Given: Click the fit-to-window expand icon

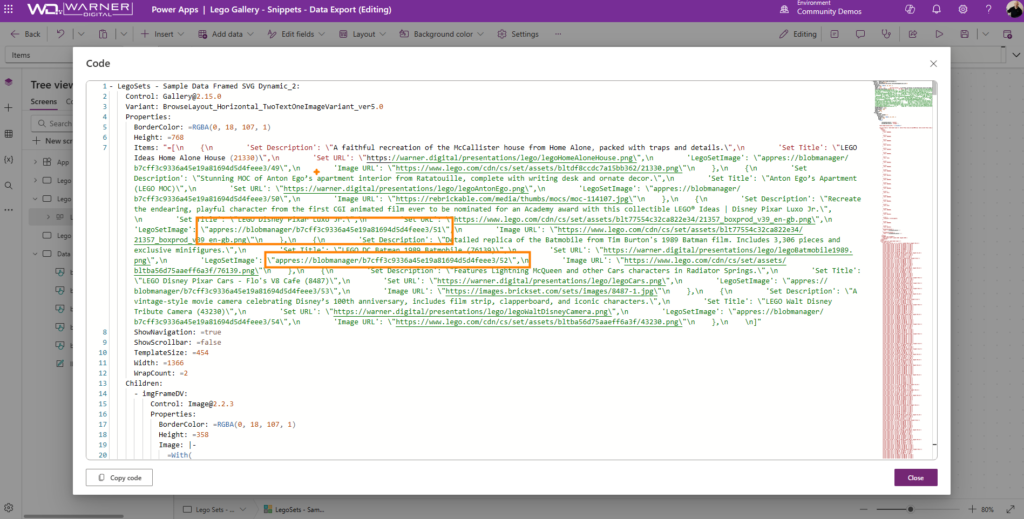Looking at the screenshot, I should pos(1008,509).
